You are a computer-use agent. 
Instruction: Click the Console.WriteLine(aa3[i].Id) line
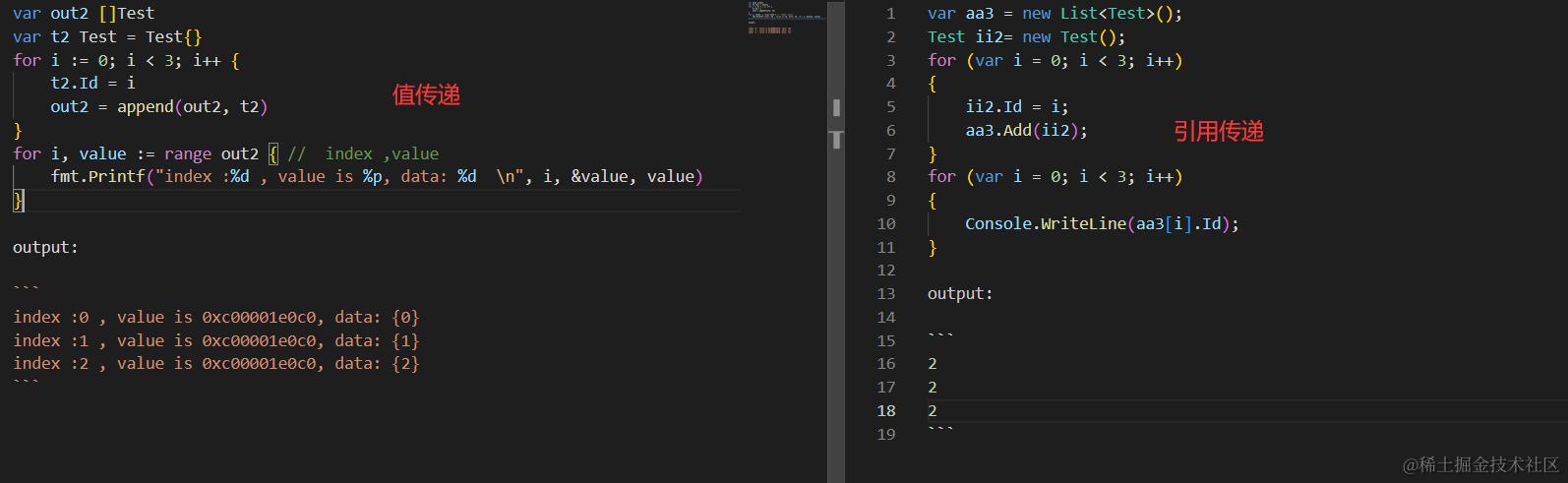[x=1102, y=223]
